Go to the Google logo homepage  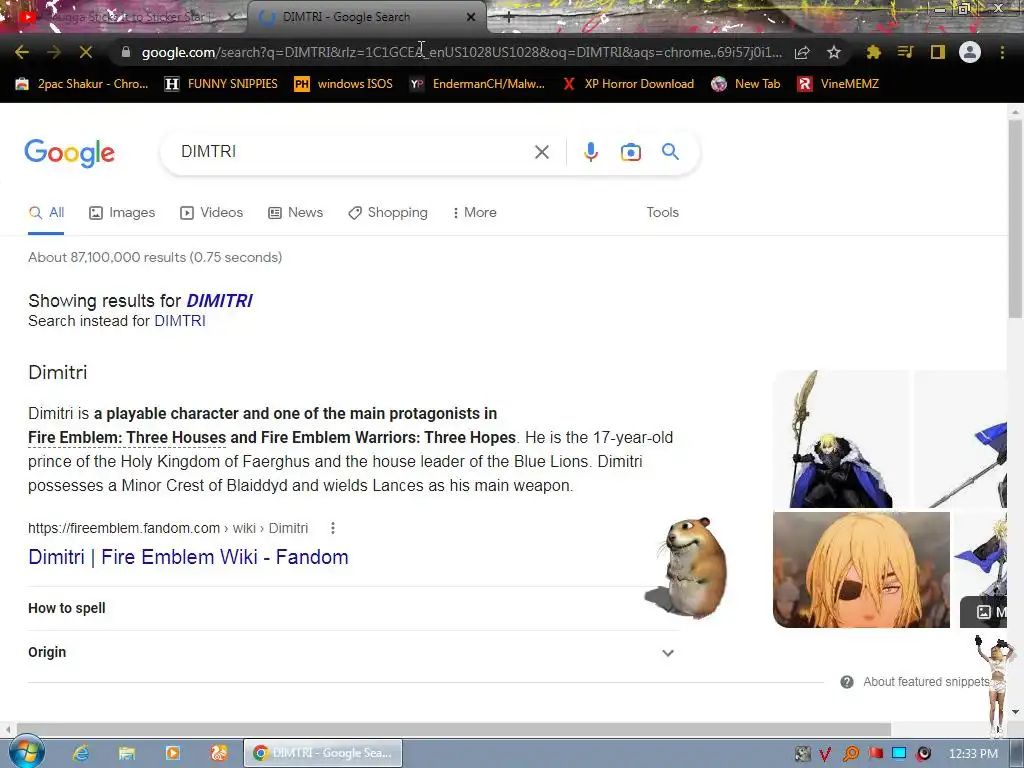point(69,153)
